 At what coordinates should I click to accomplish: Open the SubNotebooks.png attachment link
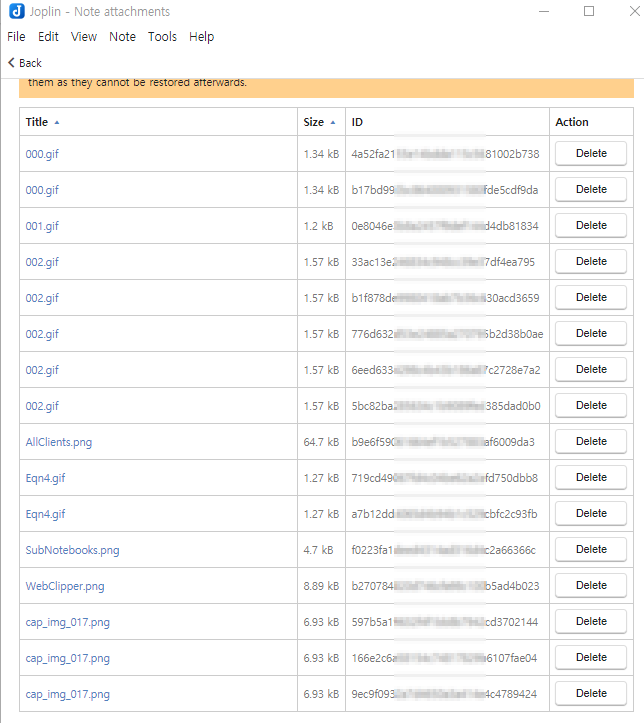click(x=72, y=550)
